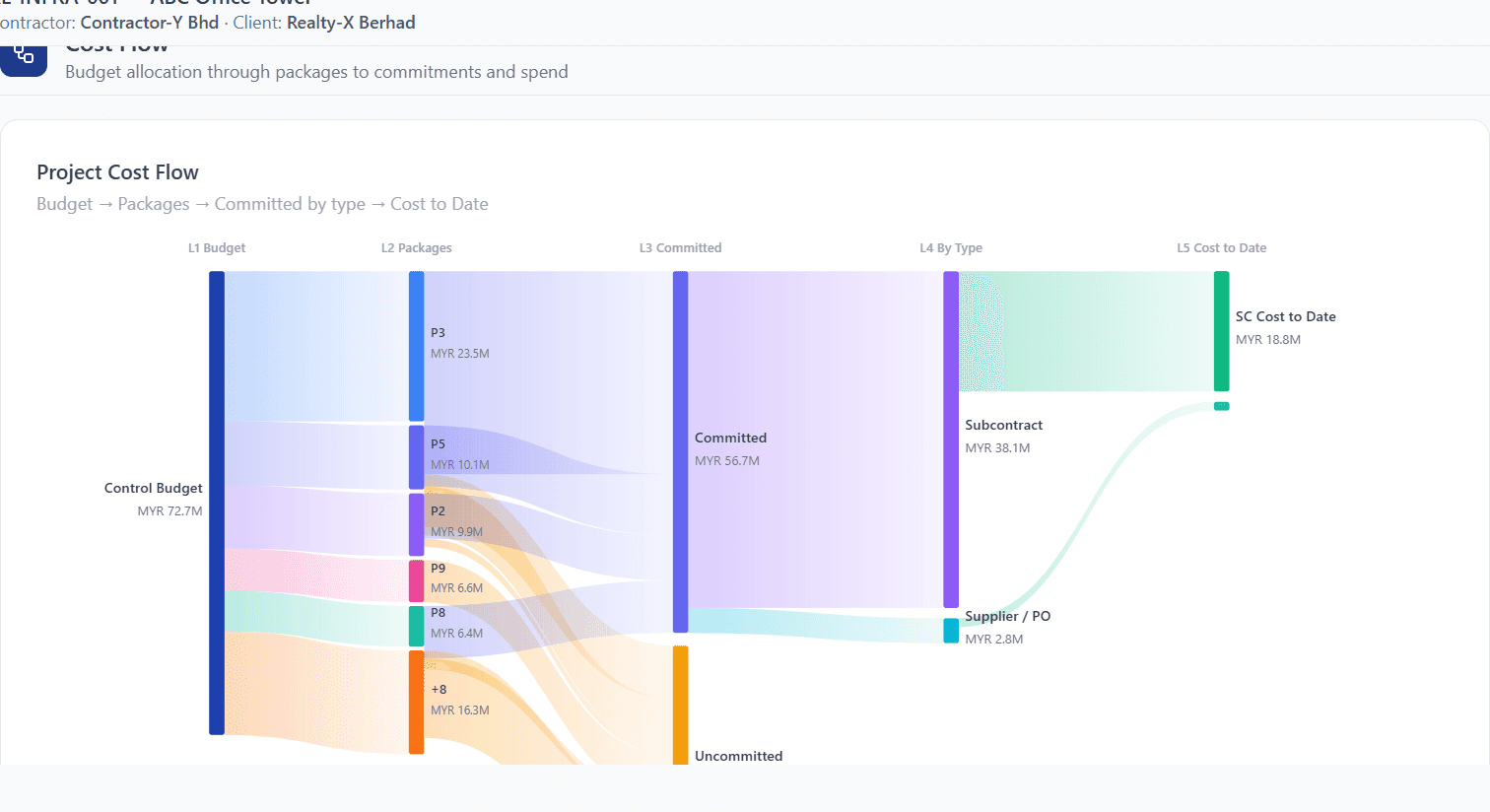1490x812 pixels.
Task: Click the L5 Cost to Date header
Action: [1222, 248]
